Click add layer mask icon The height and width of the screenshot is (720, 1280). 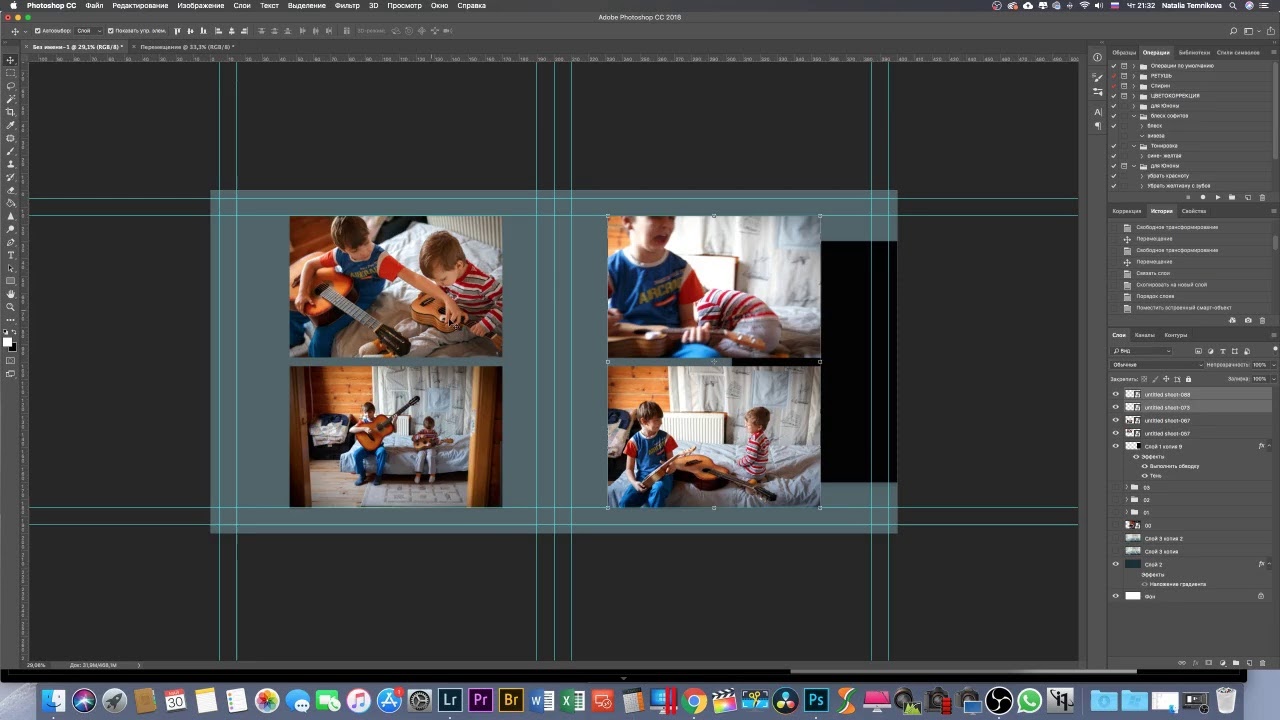point(1209,662)
